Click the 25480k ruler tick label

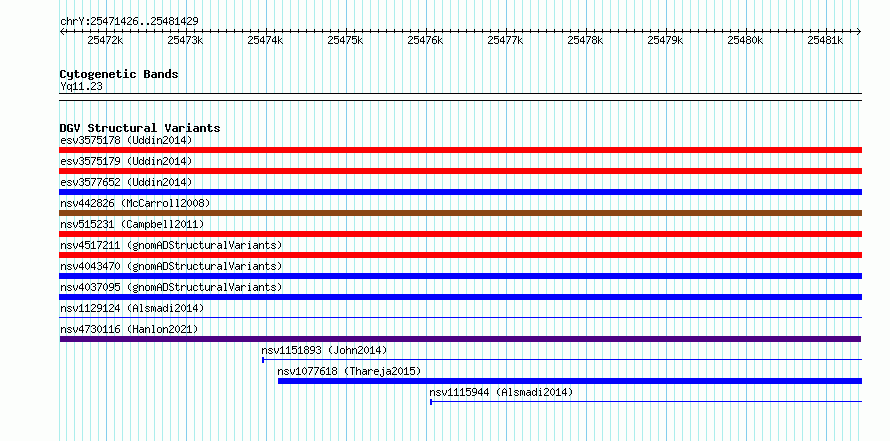click(x=746, y=40)
